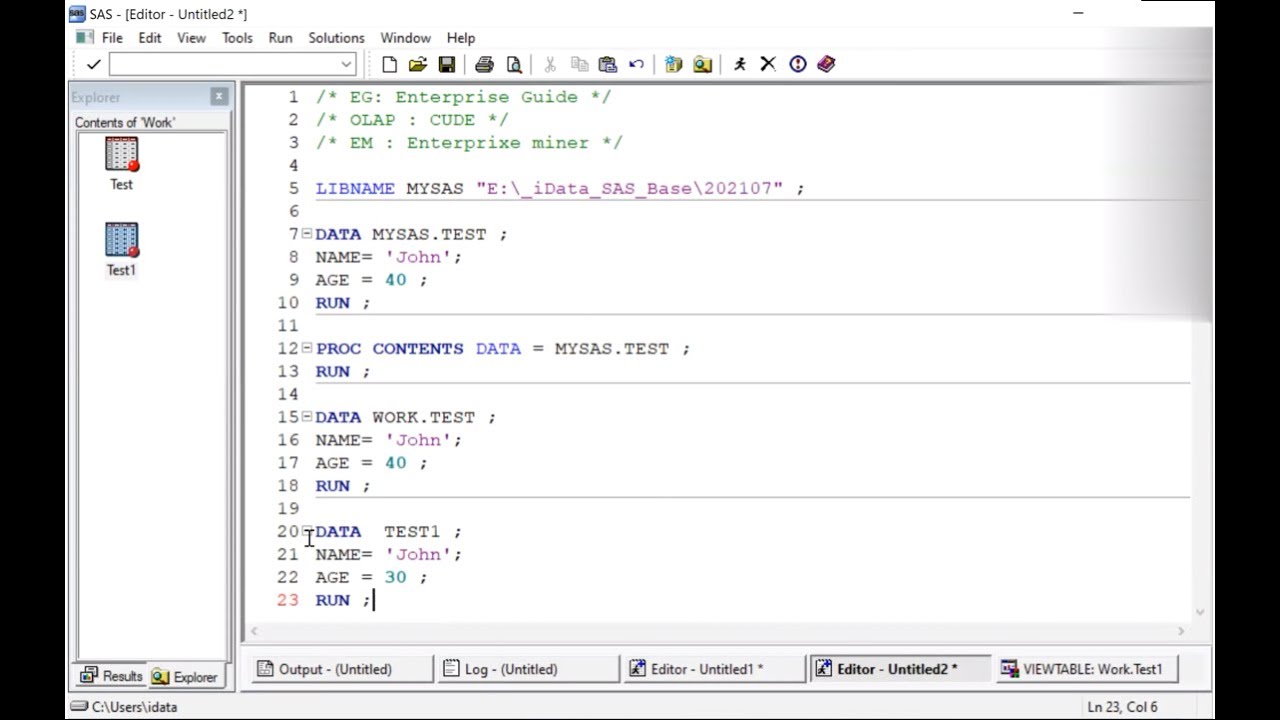Click the Paste clipboard icon
Viewport: 1280px width, 720px height.
(x=608, y=64)
